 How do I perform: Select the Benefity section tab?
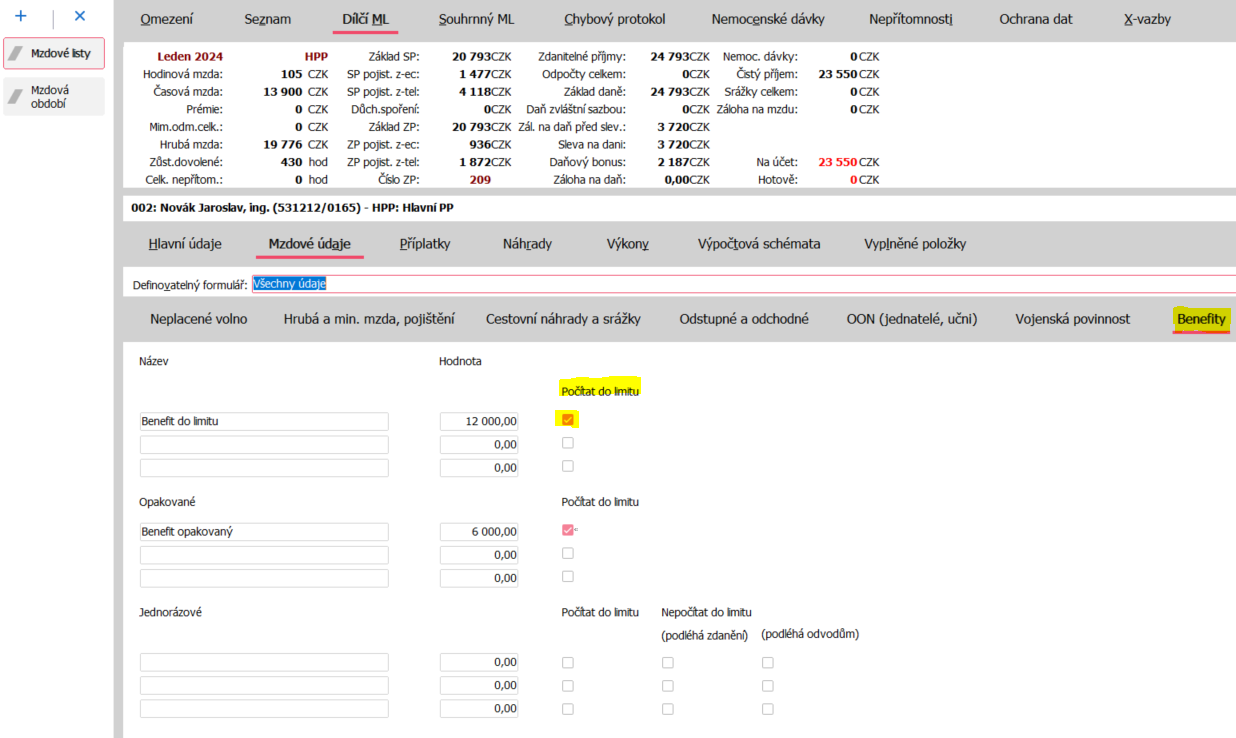tap(1201, 319)
